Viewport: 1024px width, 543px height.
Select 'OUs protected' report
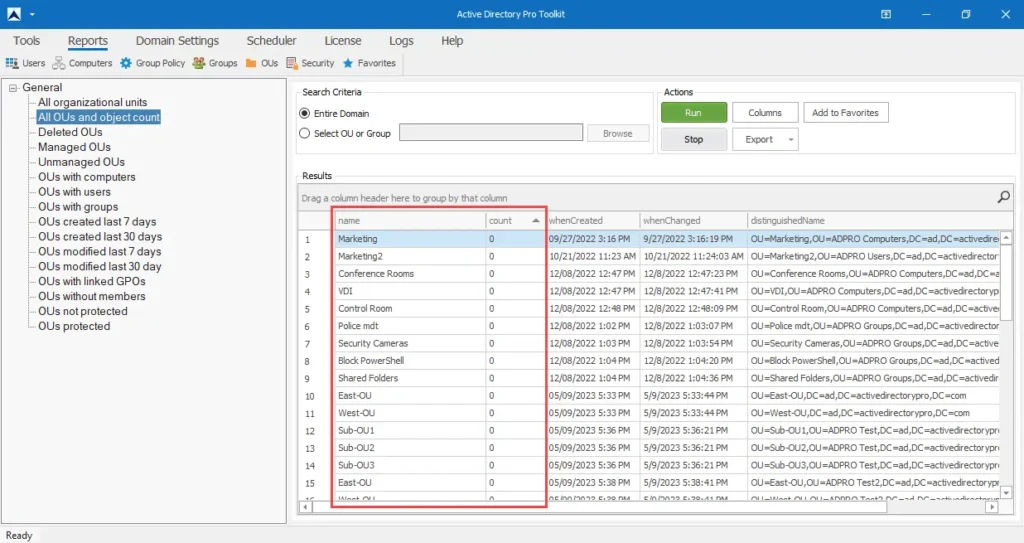pyautogui.click(x=74, y=327)
